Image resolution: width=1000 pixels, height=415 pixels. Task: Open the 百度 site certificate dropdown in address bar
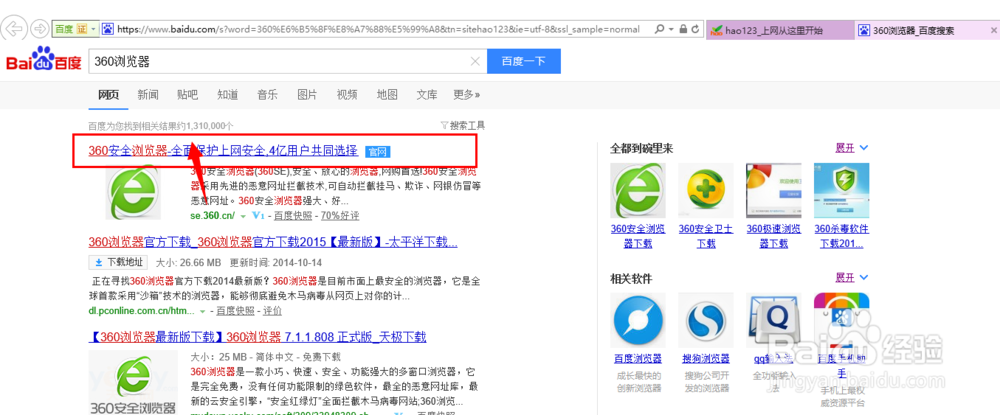[x=75, y=29]
